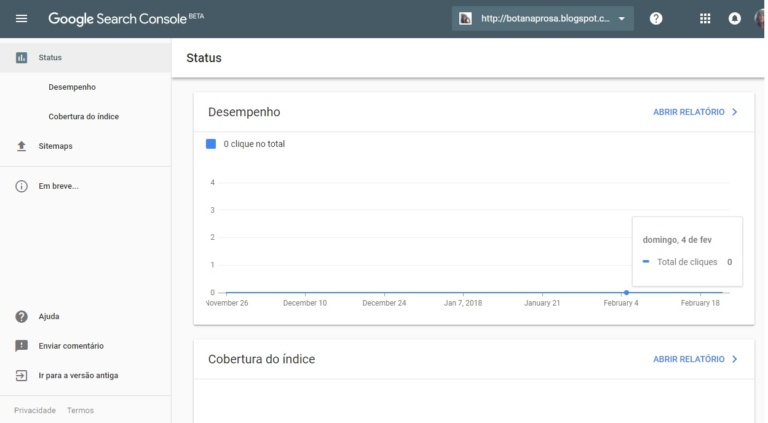Click the Status bar chart icon

pos(21,58)
